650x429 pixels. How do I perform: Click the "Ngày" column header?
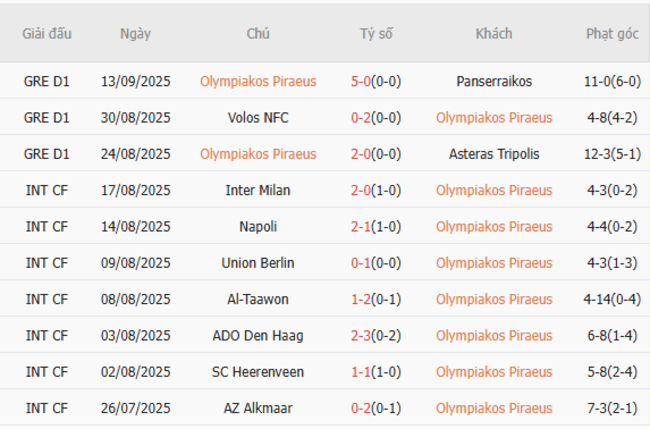[135, 34]
